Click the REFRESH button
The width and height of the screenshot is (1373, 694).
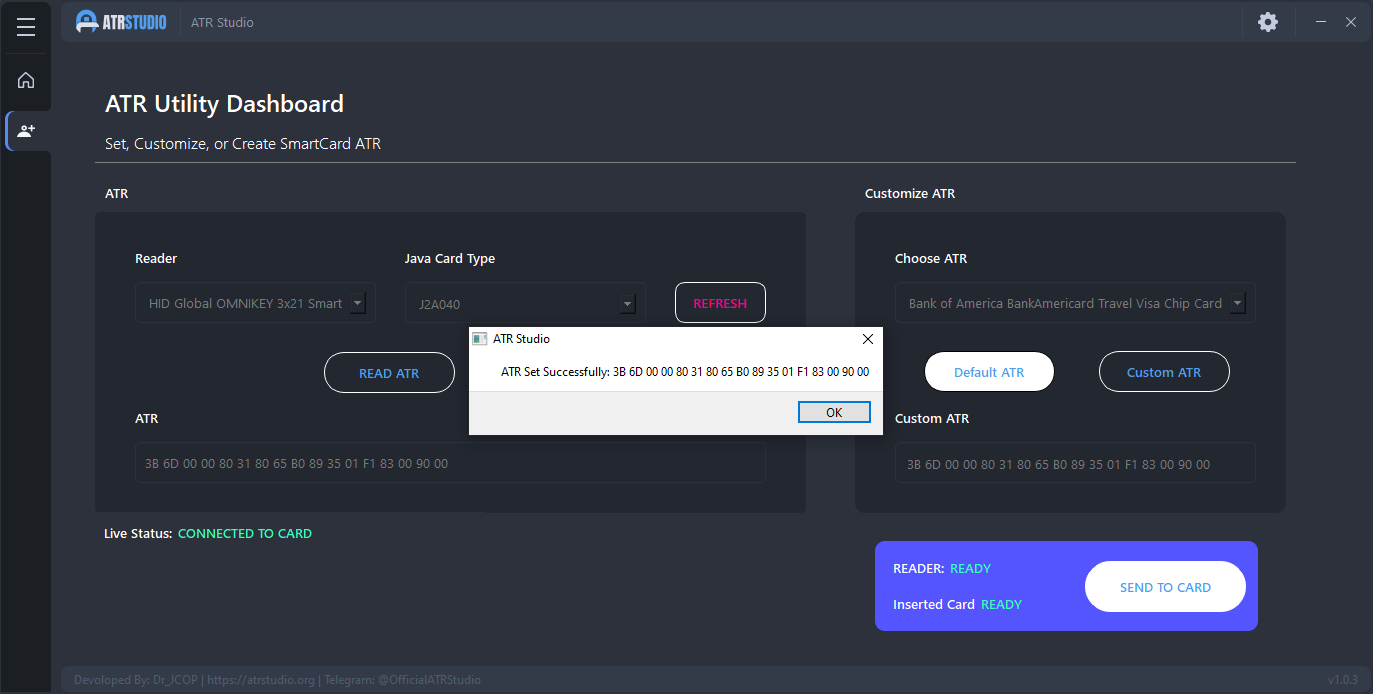pyautogui.click(x=720, y=303)
